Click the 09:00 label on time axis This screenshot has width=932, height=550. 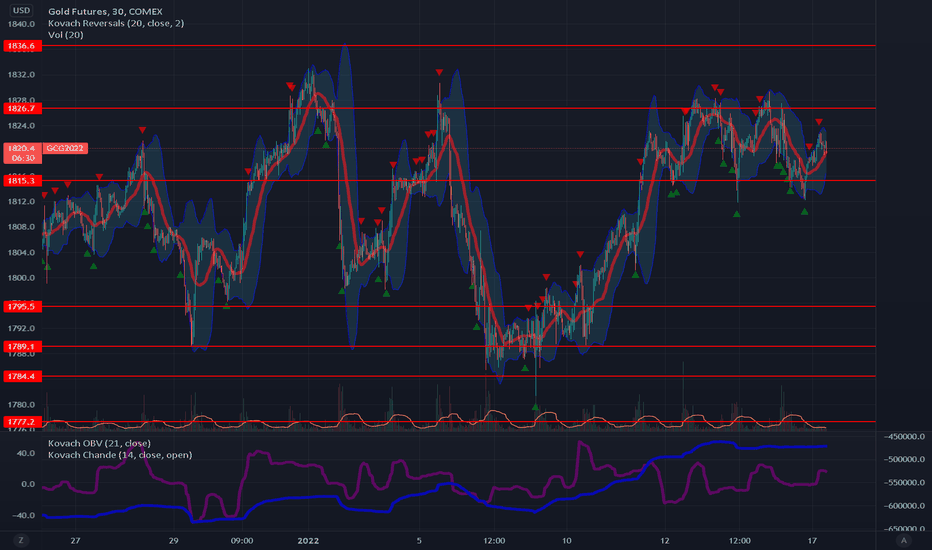(242, 540)
